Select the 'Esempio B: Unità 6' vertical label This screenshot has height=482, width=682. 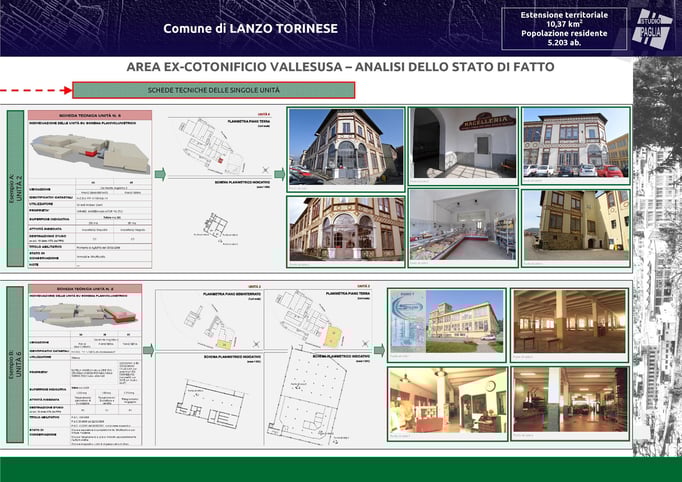pos(15,364)
